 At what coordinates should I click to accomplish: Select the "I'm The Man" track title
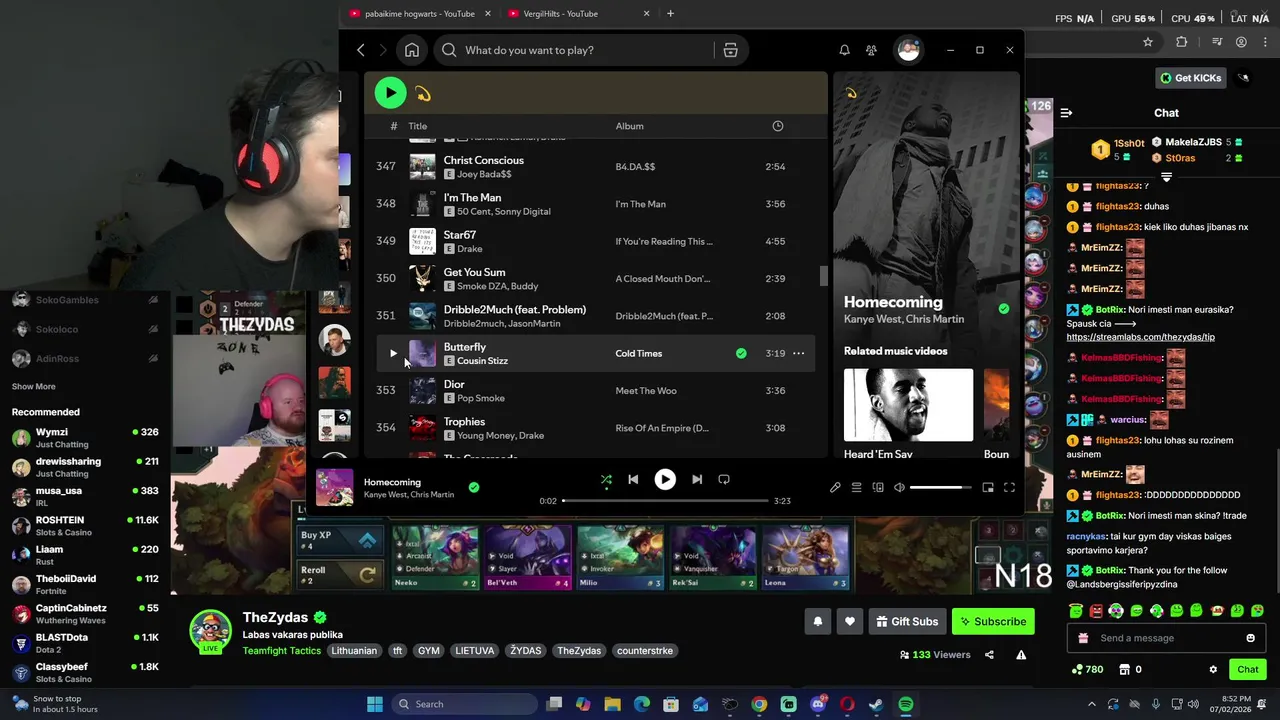click(x=472, y=198)
